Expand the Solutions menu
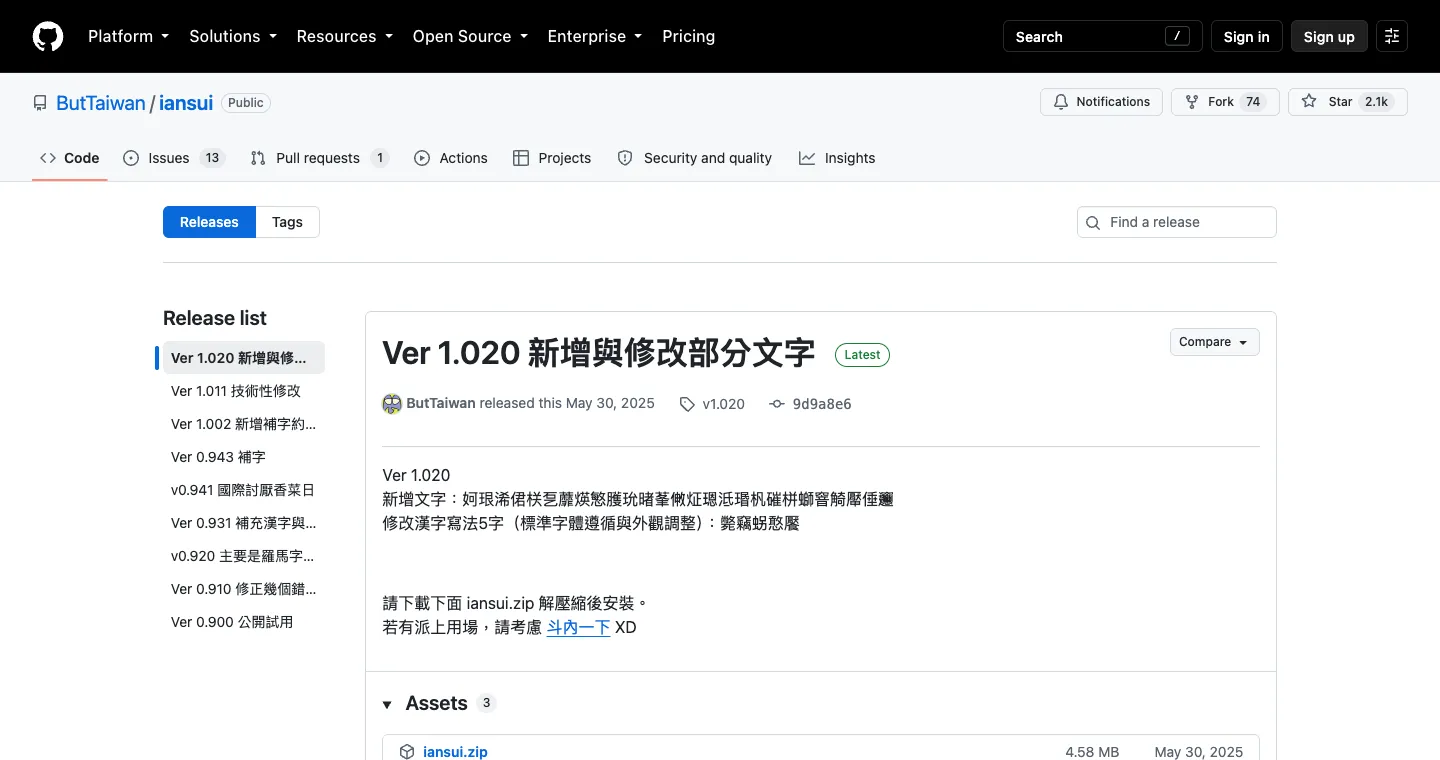 tap(232, 36)
